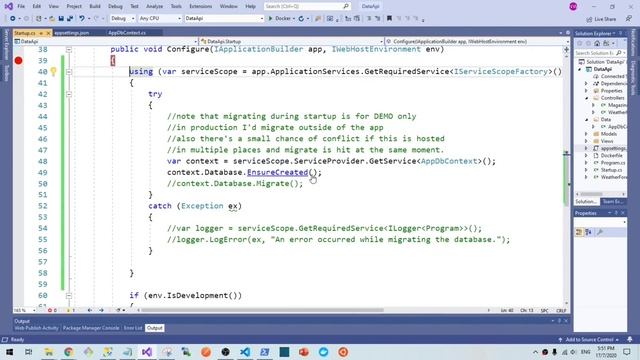
Task: Click the Solution Explorer Home icon
Action: point(597,43)
